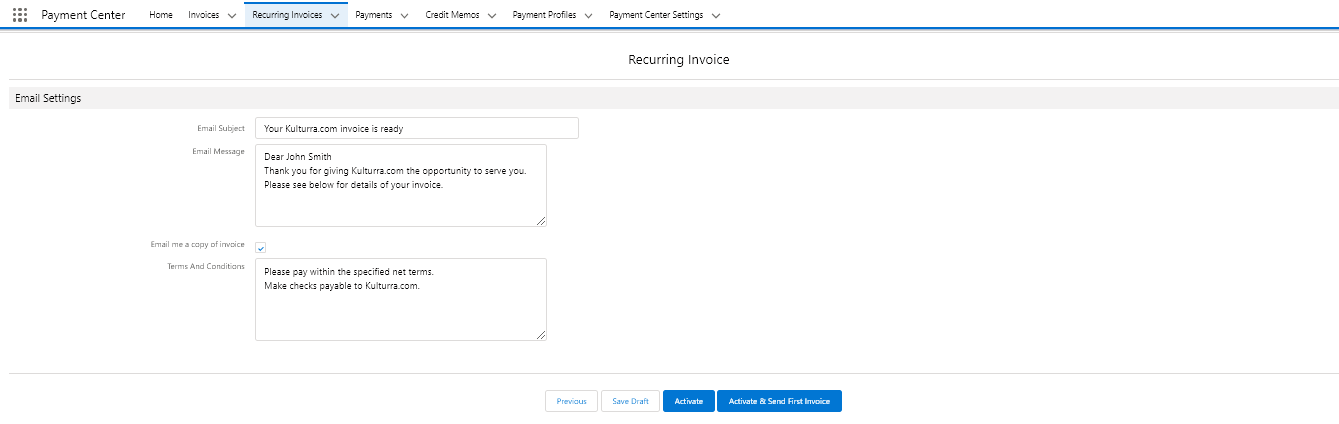Click the Activate button

tap(688, 401)
